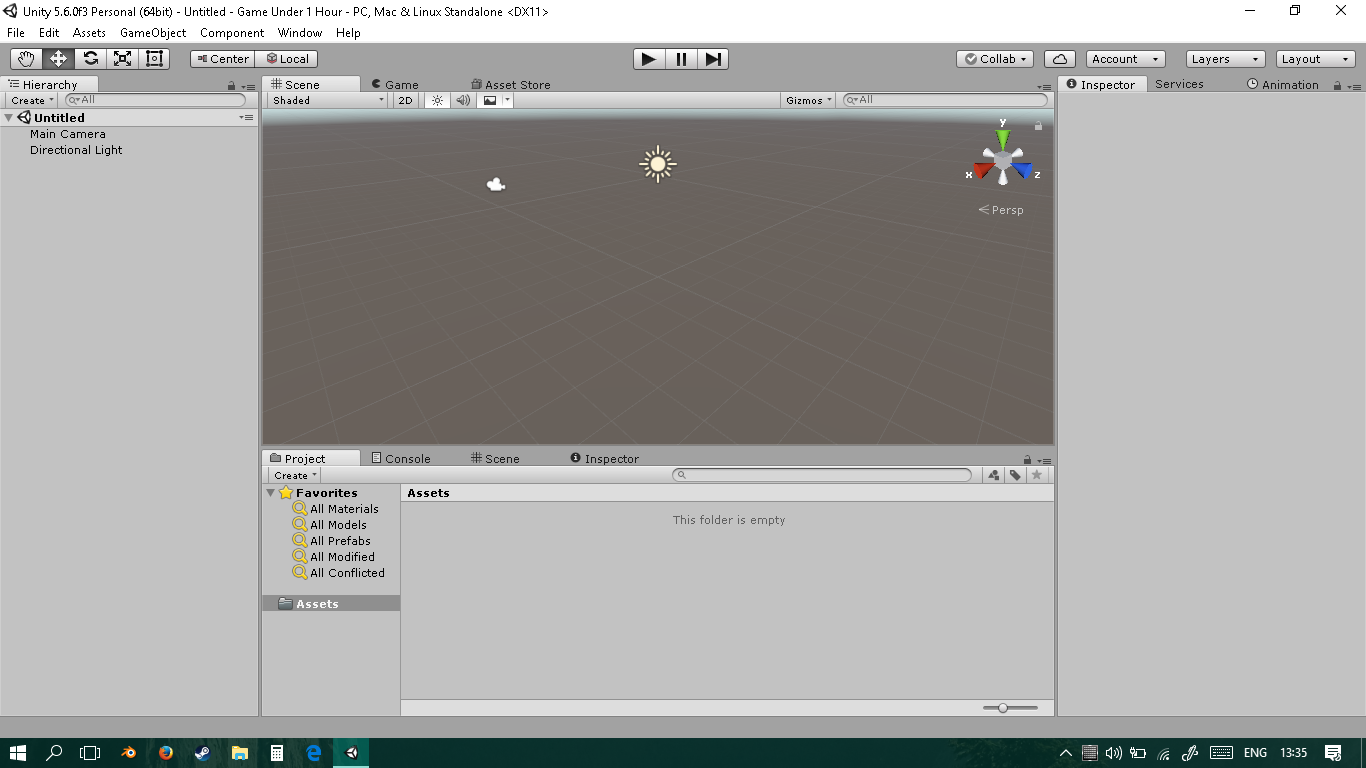This screenshot has height=768, width=1366.
Task: Open the GameObject menu
Action: pos(152,32)
